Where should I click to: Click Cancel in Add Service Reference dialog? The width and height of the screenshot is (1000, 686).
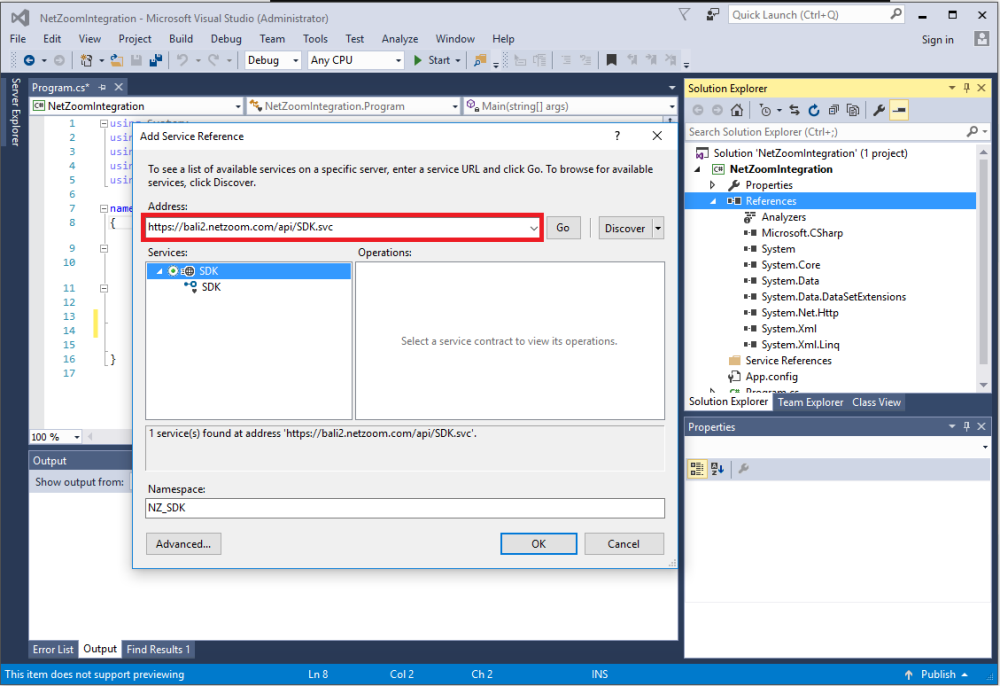[624, 544]
